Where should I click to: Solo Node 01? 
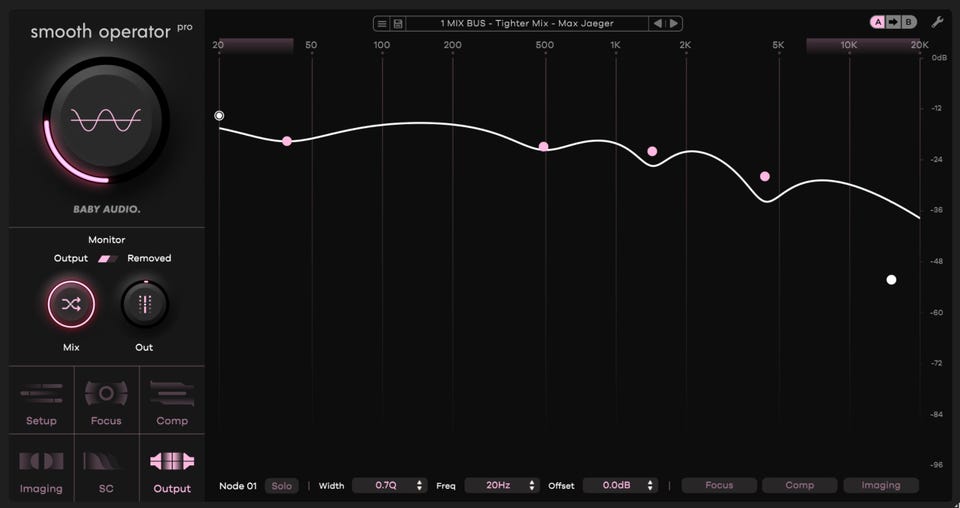282,486
